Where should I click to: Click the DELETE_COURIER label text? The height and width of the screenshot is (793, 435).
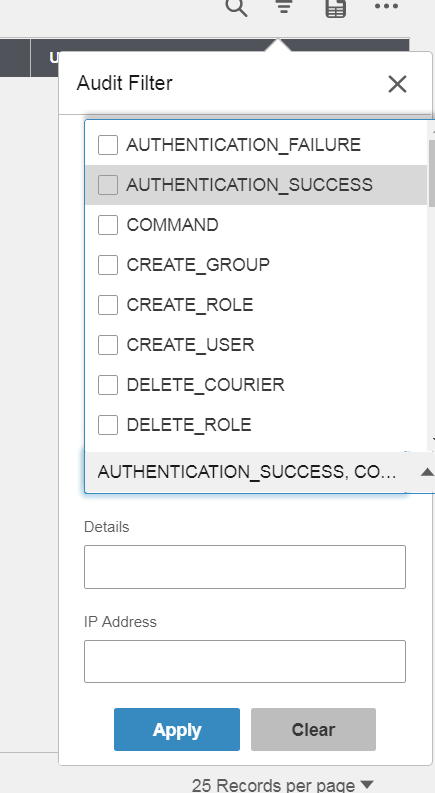pyautogui.click(x=205, y=385)
